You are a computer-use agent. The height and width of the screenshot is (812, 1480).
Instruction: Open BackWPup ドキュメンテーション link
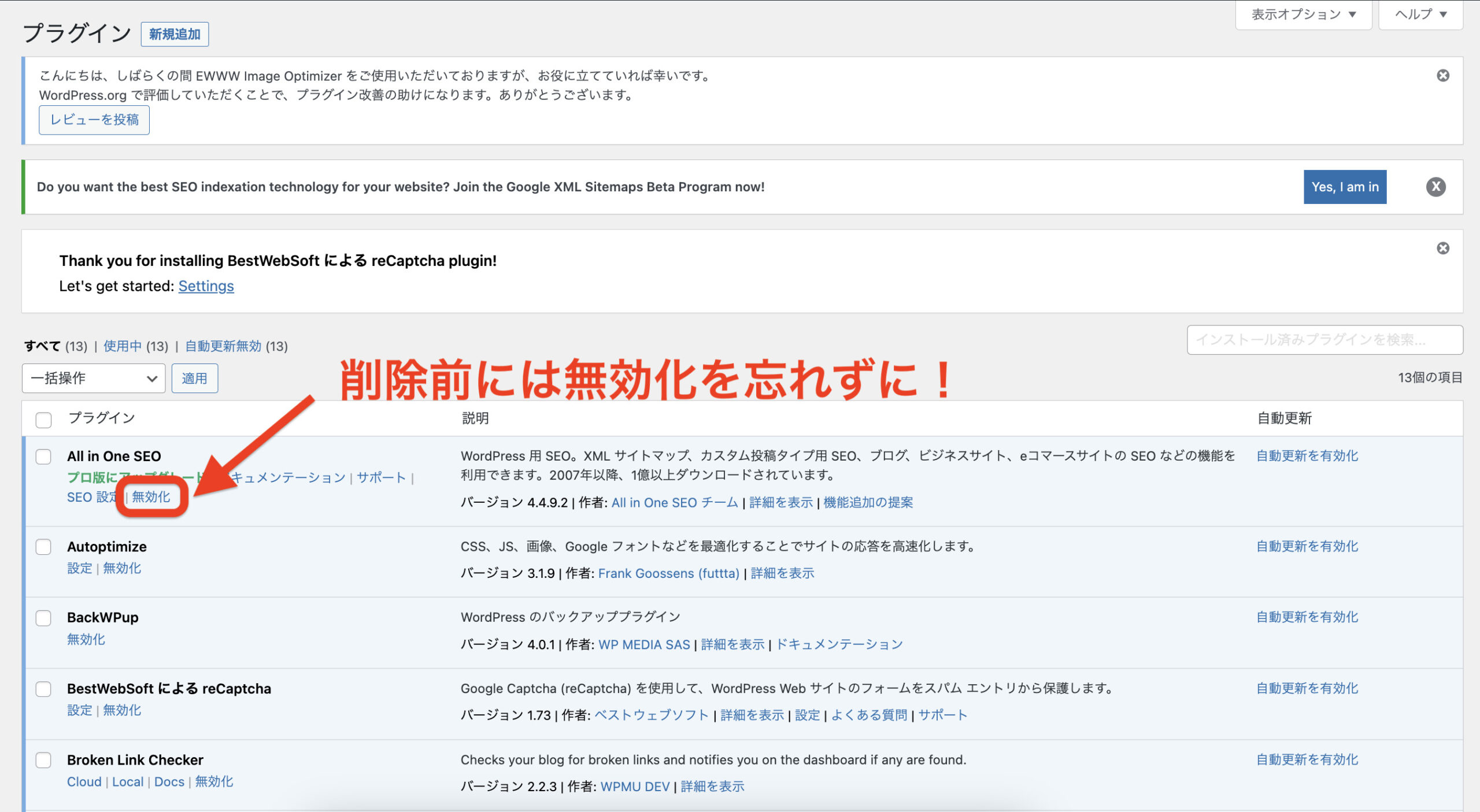click(x=839, y=644)
